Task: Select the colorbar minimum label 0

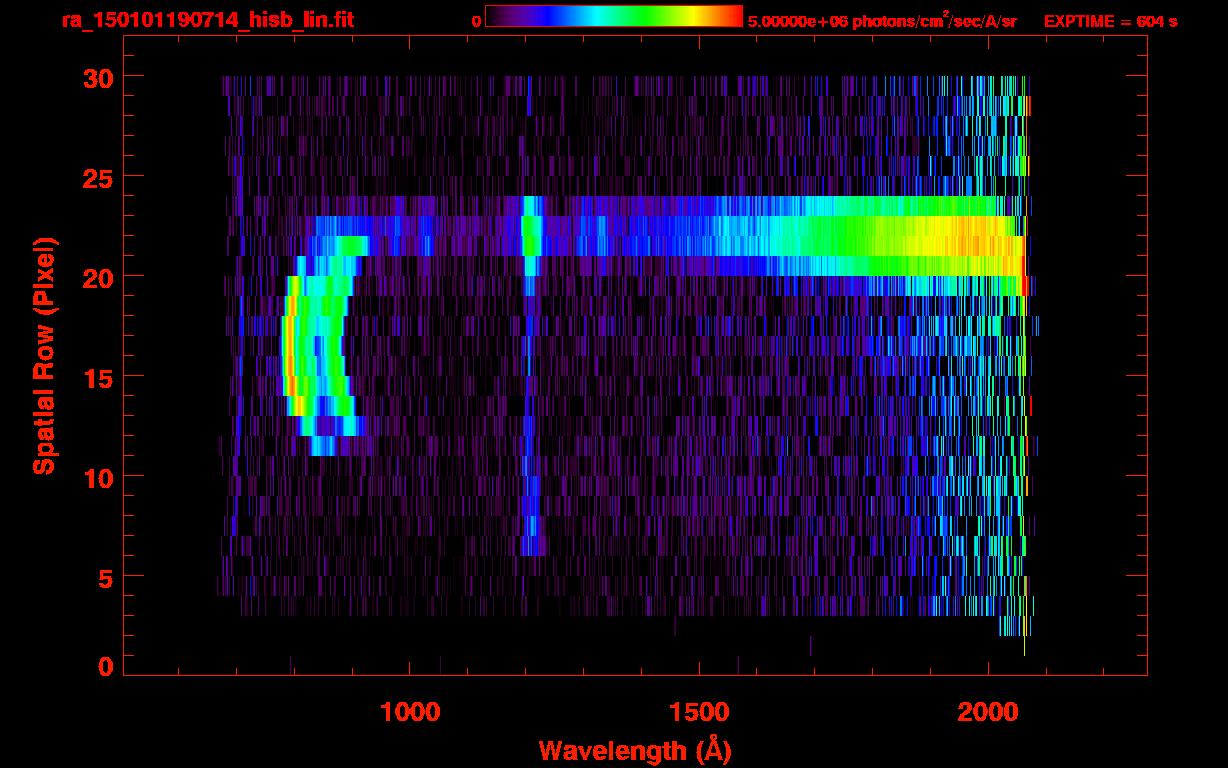Action: [x=477, y=20]
